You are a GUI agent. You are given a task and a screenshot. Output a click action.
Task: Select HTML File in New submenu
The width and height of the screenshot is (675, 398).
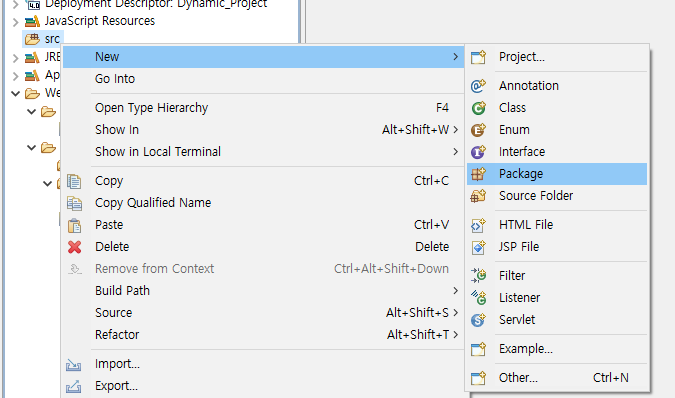coord(557,225)
